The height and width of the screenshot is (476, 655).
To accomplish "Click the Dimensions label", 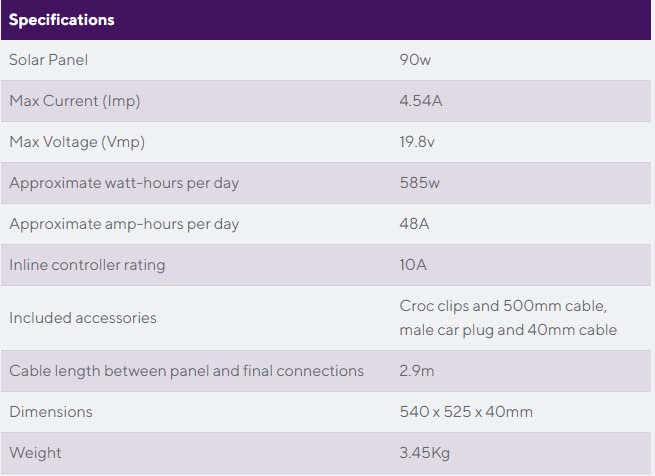I will [51, 412].
